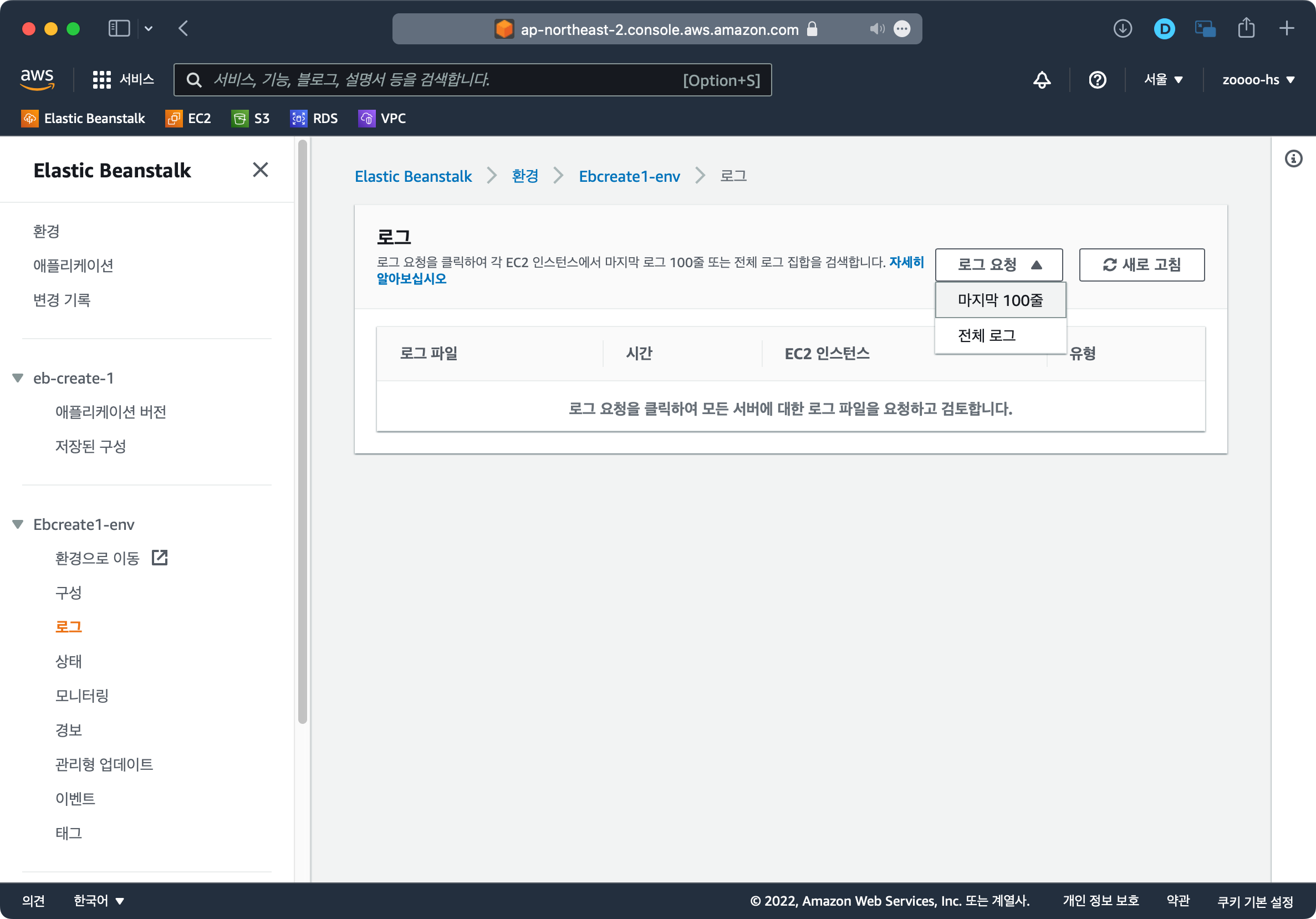Click the audio speaker icon in address bar
Screen dimensions: 1316x919
[x=876, y=29]
